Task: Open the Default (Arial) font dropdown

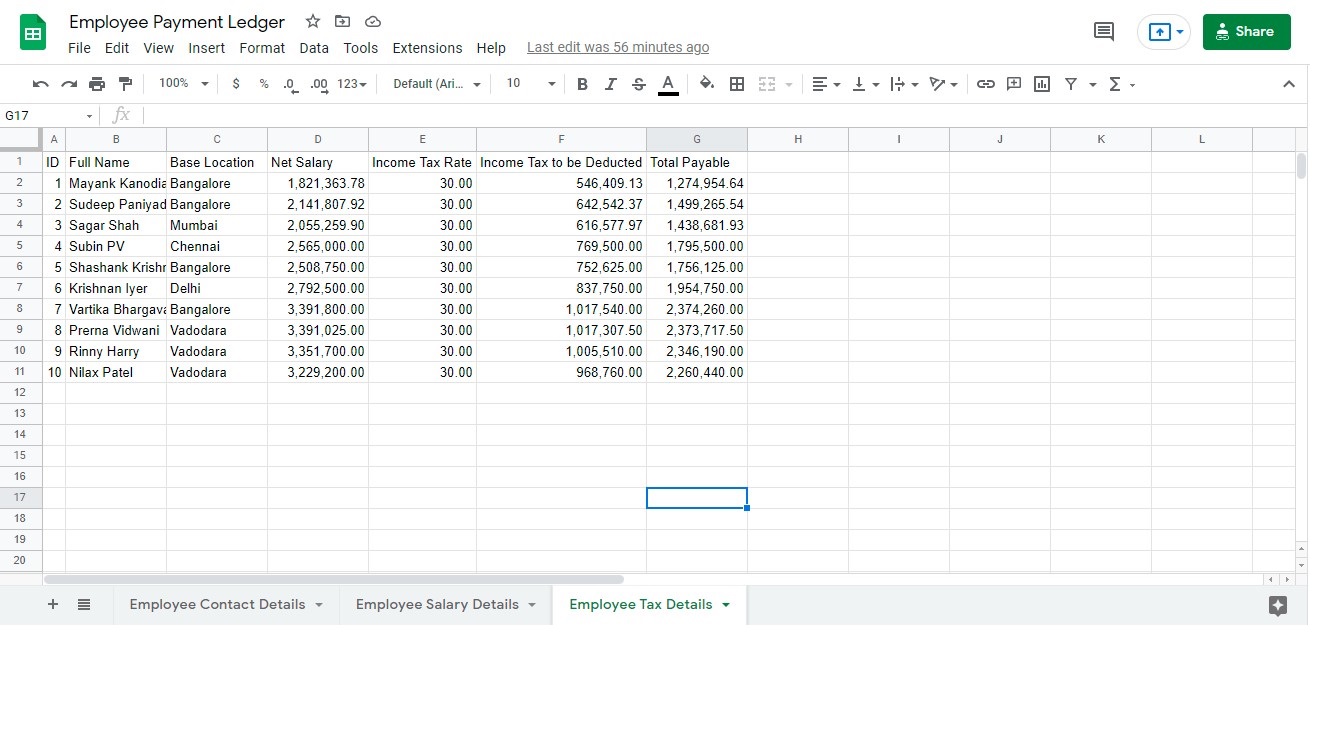Action: click(436, 84)
